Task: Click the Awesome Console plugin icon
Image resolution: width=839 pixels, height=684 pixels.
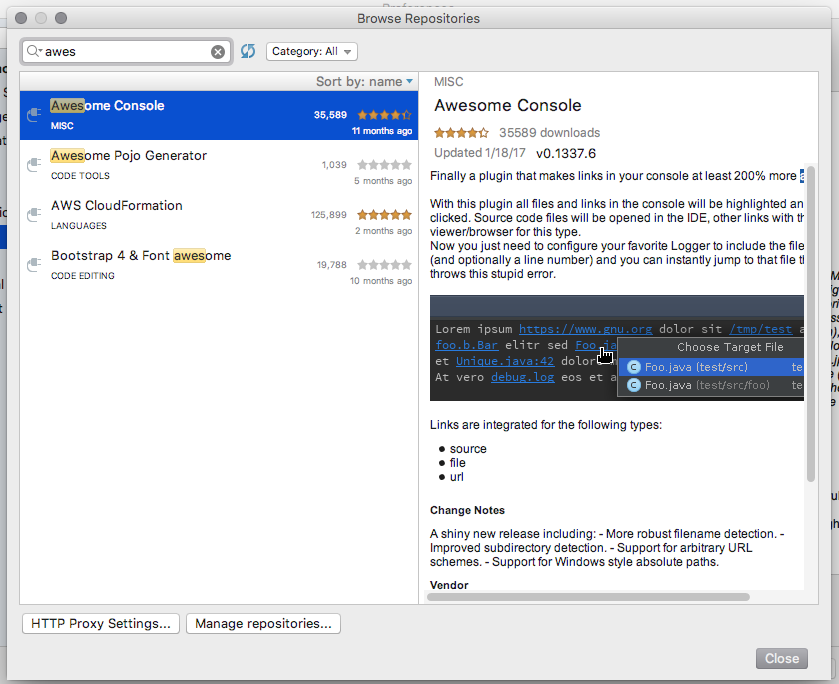Action: tap(34, 114)
